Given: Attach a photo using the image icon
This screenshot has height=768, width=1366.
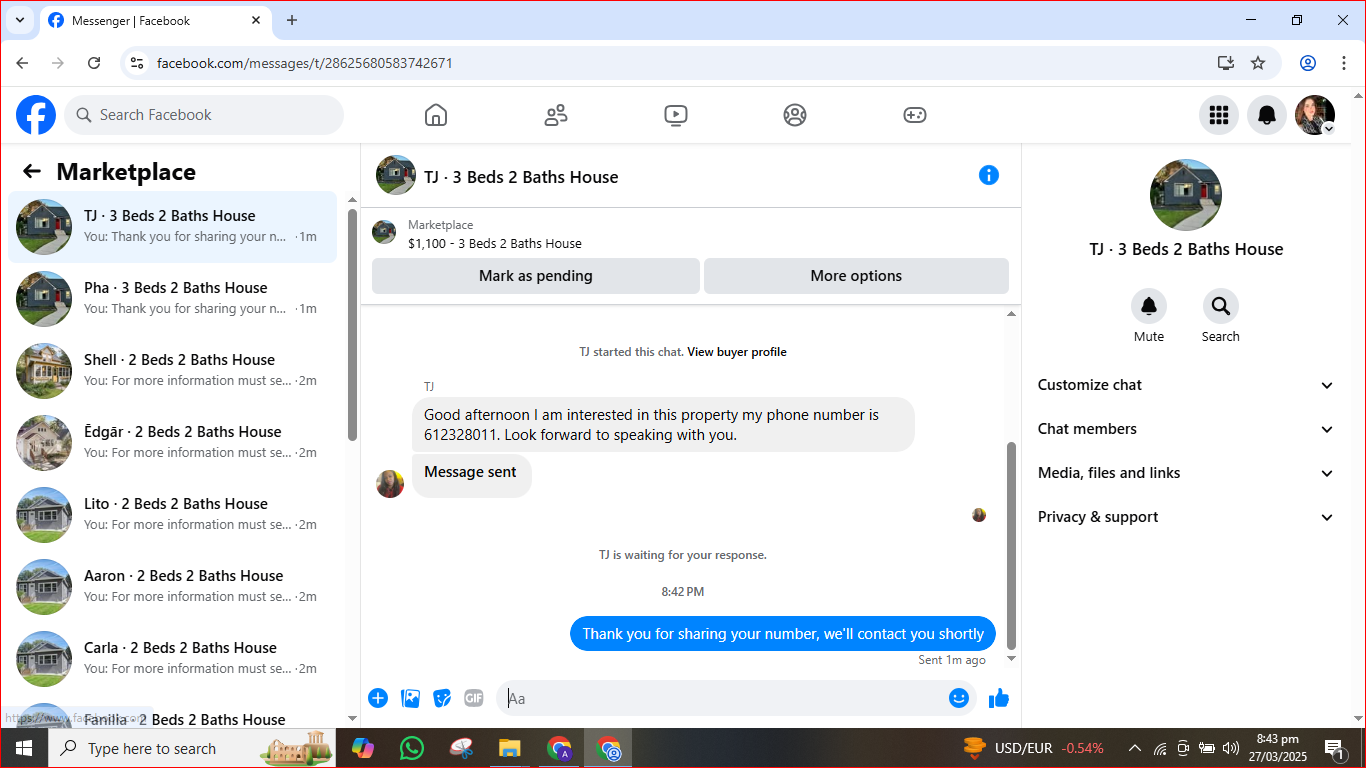Looking at the screenshot, I should pos(410,698).
